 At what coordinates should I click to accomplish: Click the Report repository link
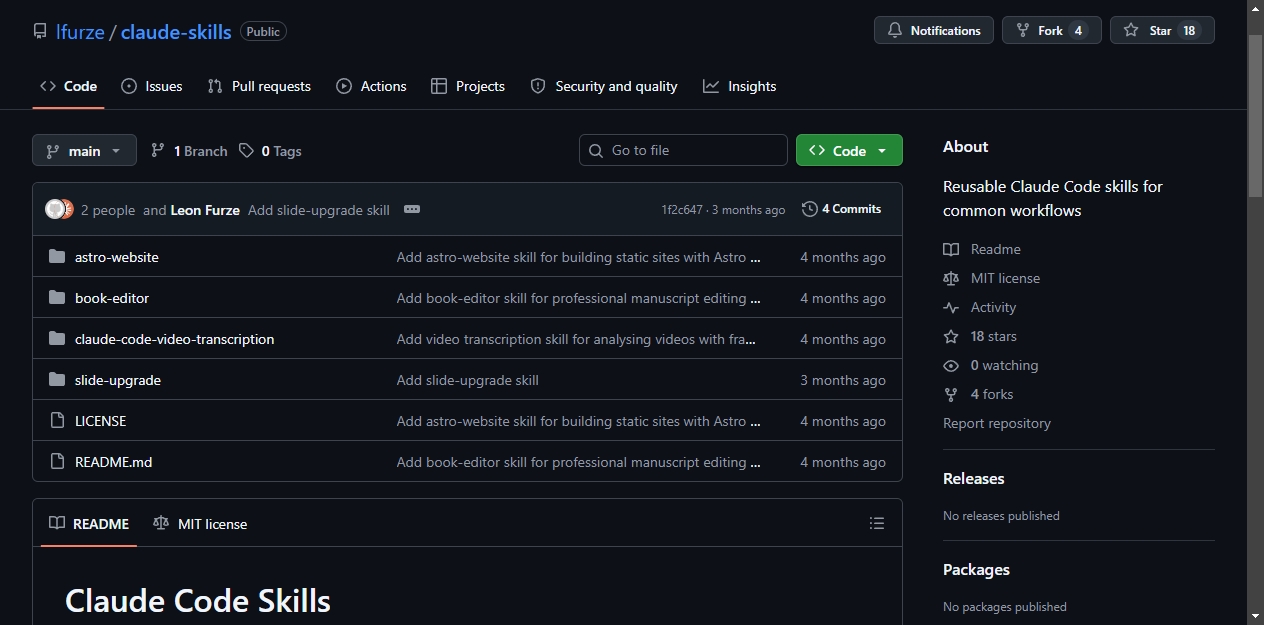click(x=997, y=423)
